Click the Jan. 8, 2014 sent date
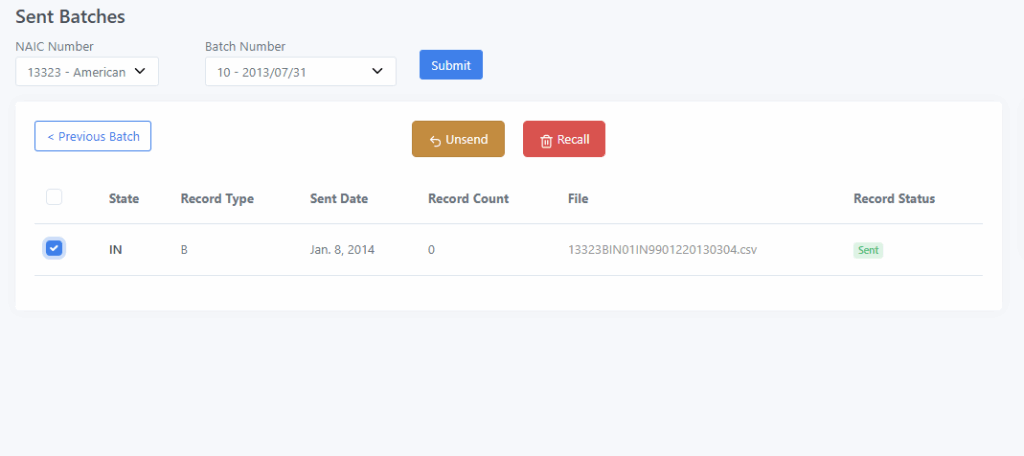Image resolution: width=1024 pixels, height=456 pixels. coord(342,250)
